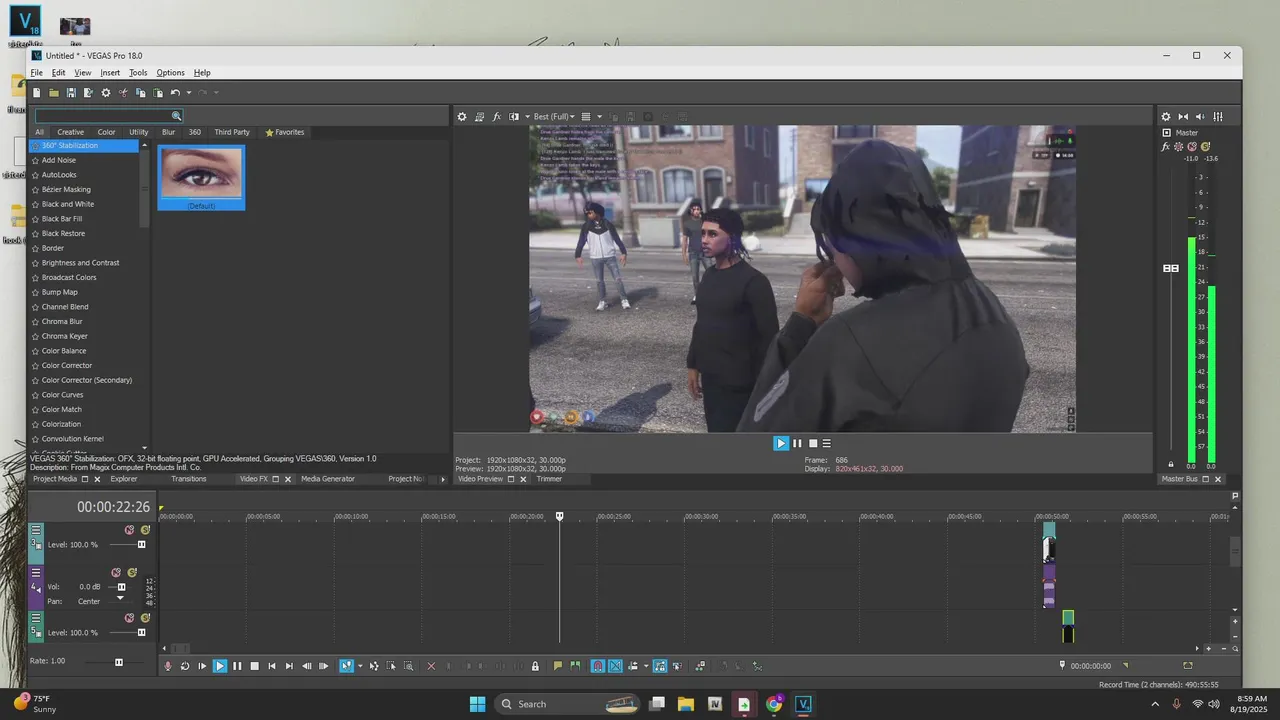Toggle Preview on External Monitor
Image resolution: width=1280 pixels, height=720 pixels.
tap(479, 117)
